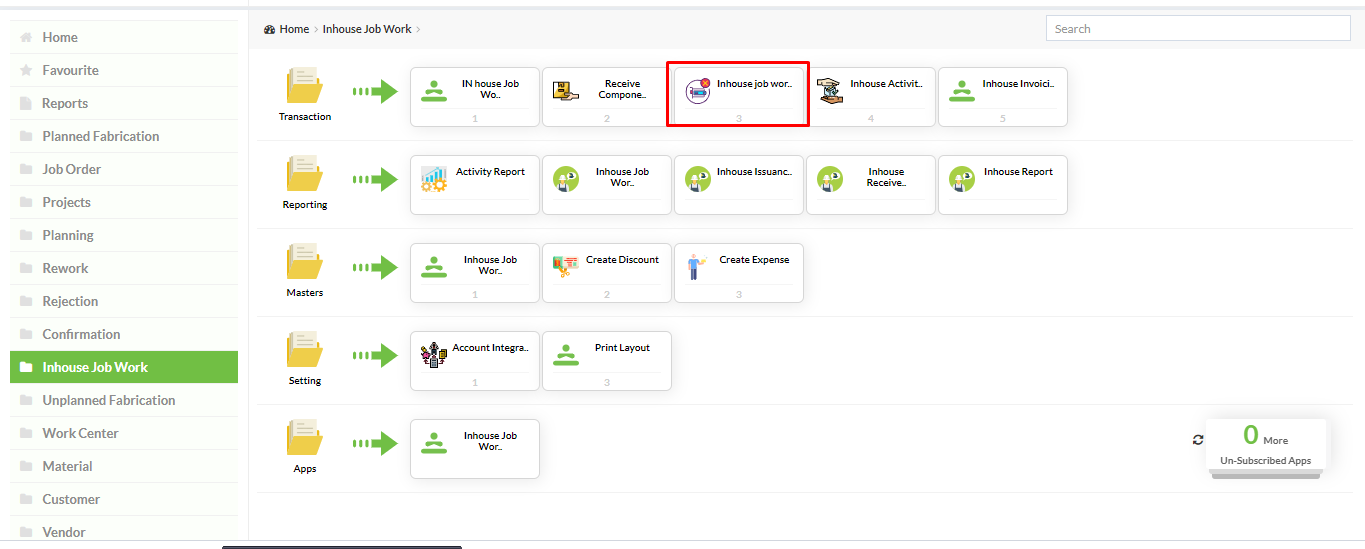Viewport: 1365px width, 549px height.
Task: Click the Setting folder icon
Action: click(x=304, y=350)
